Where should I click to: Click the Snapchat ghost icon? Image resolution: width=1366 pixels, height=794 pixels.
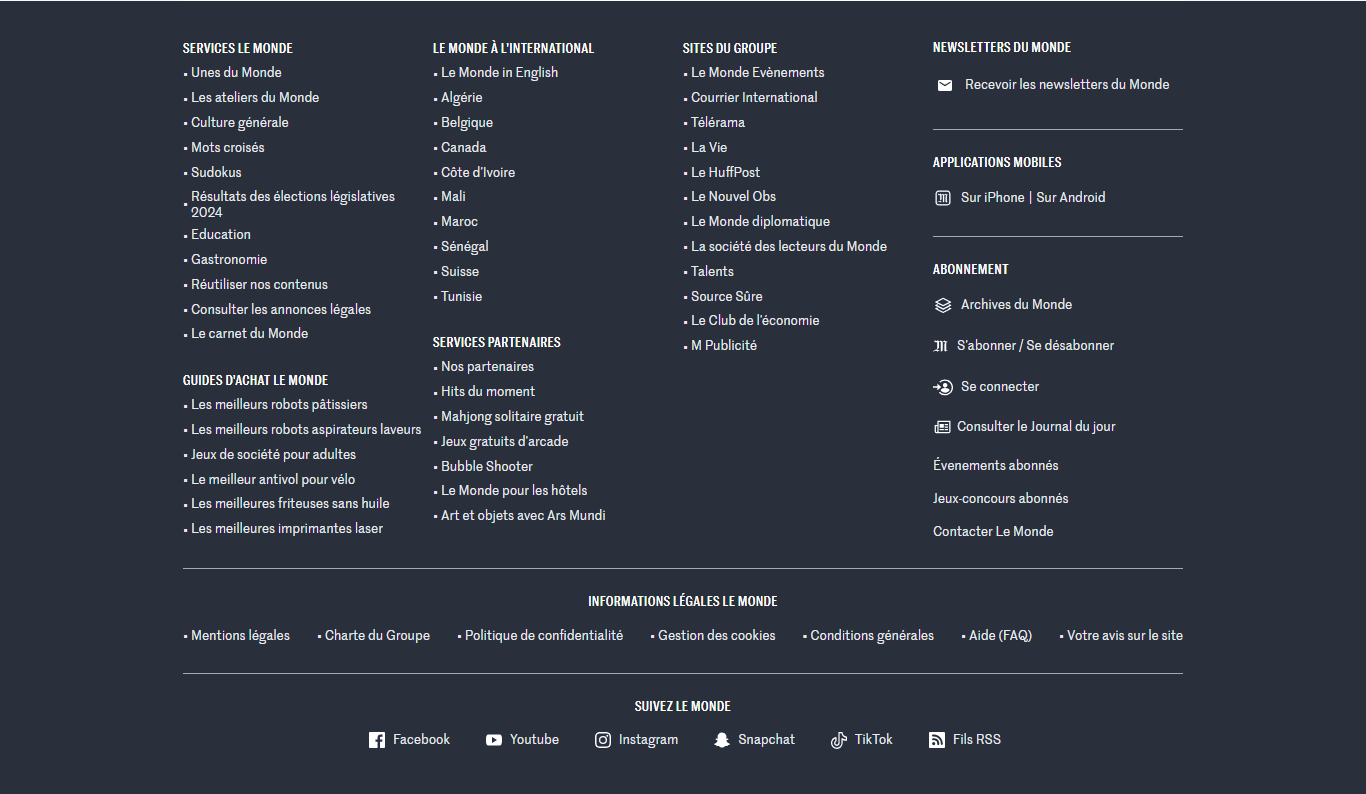click(x=722, y=740)
